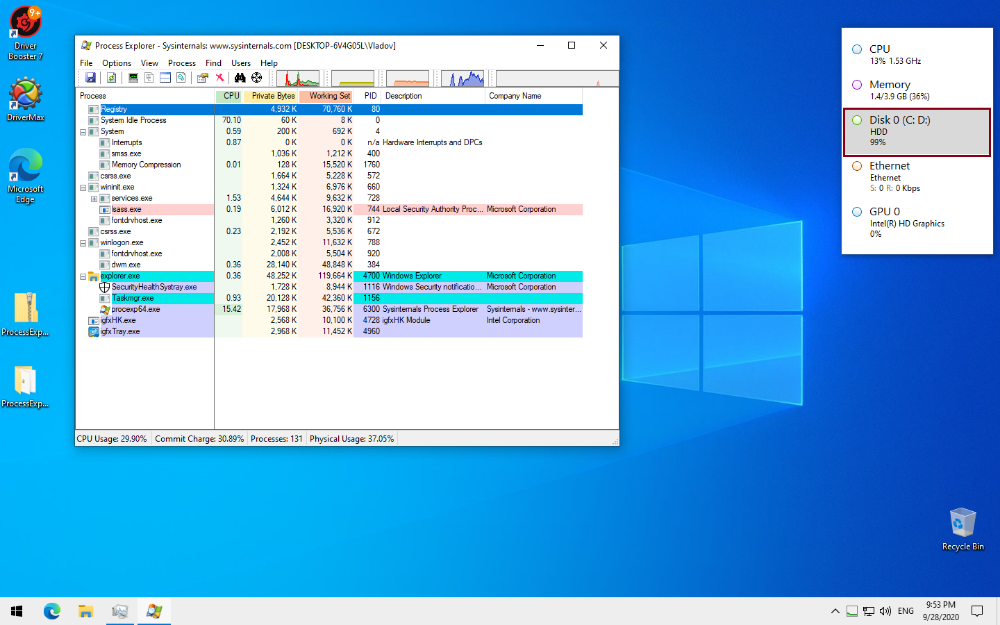
Task: Click the View DLLs/Handles toolbar icon
Action: 181,78
